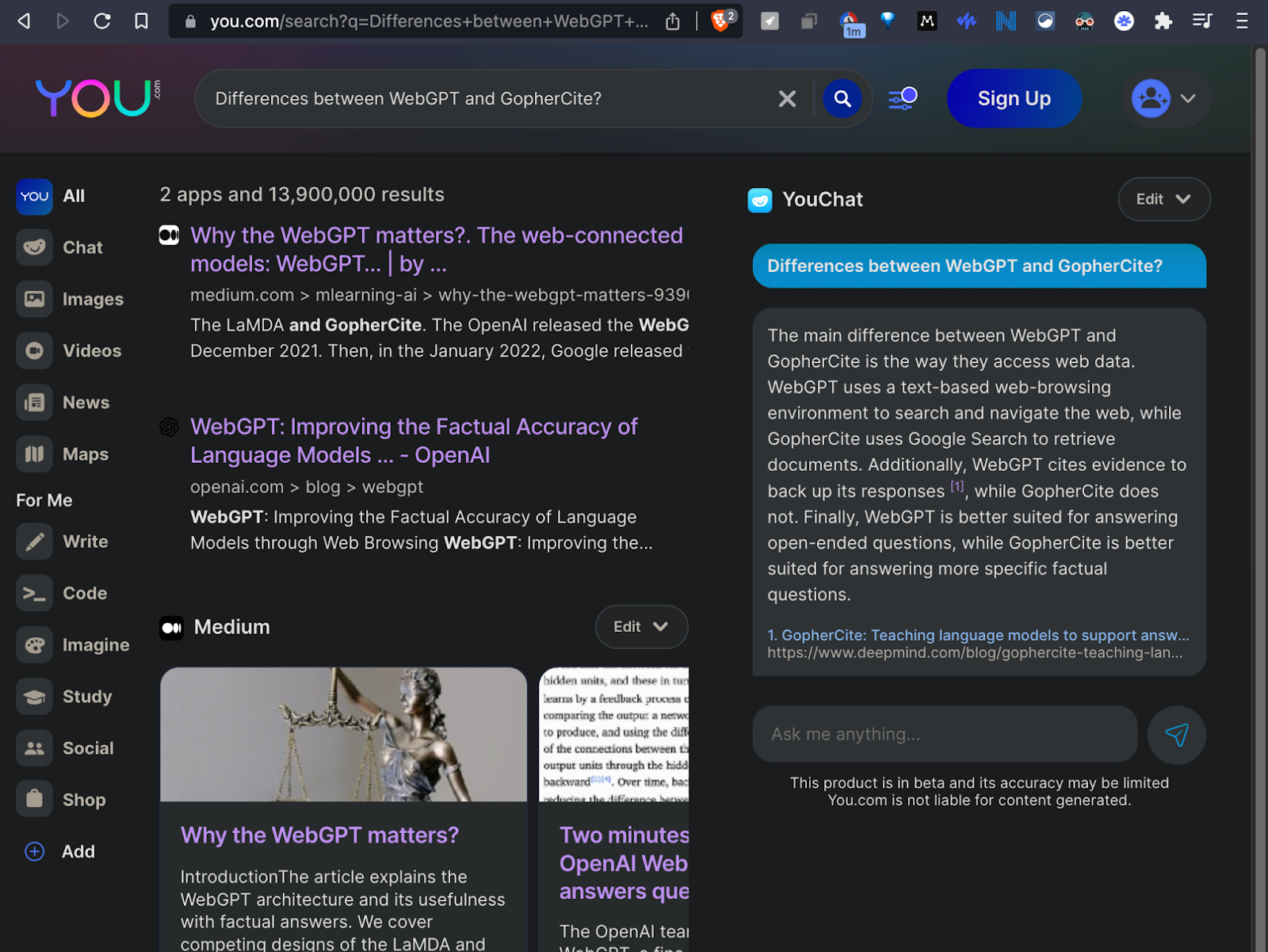Open the Write tool icon

[x=34, y=541]
